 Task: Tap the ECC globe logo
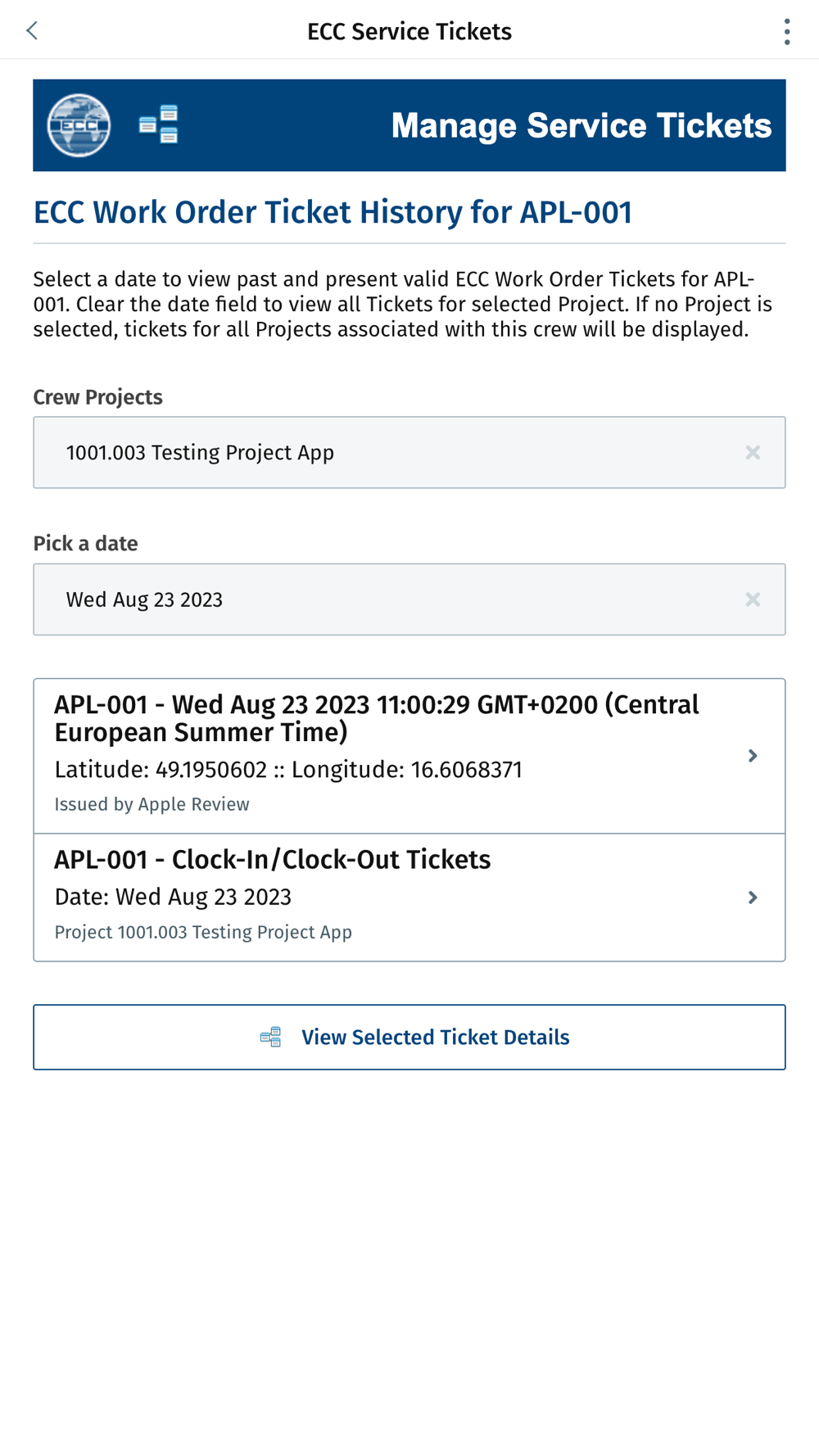tap(79, 125)
